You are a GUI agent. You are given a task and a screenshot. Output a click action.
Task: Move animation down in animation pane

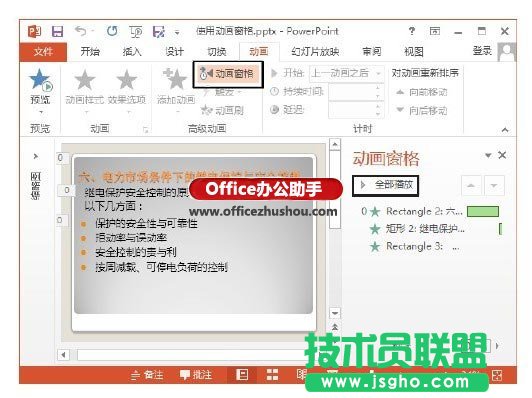(x=494, y=185)
